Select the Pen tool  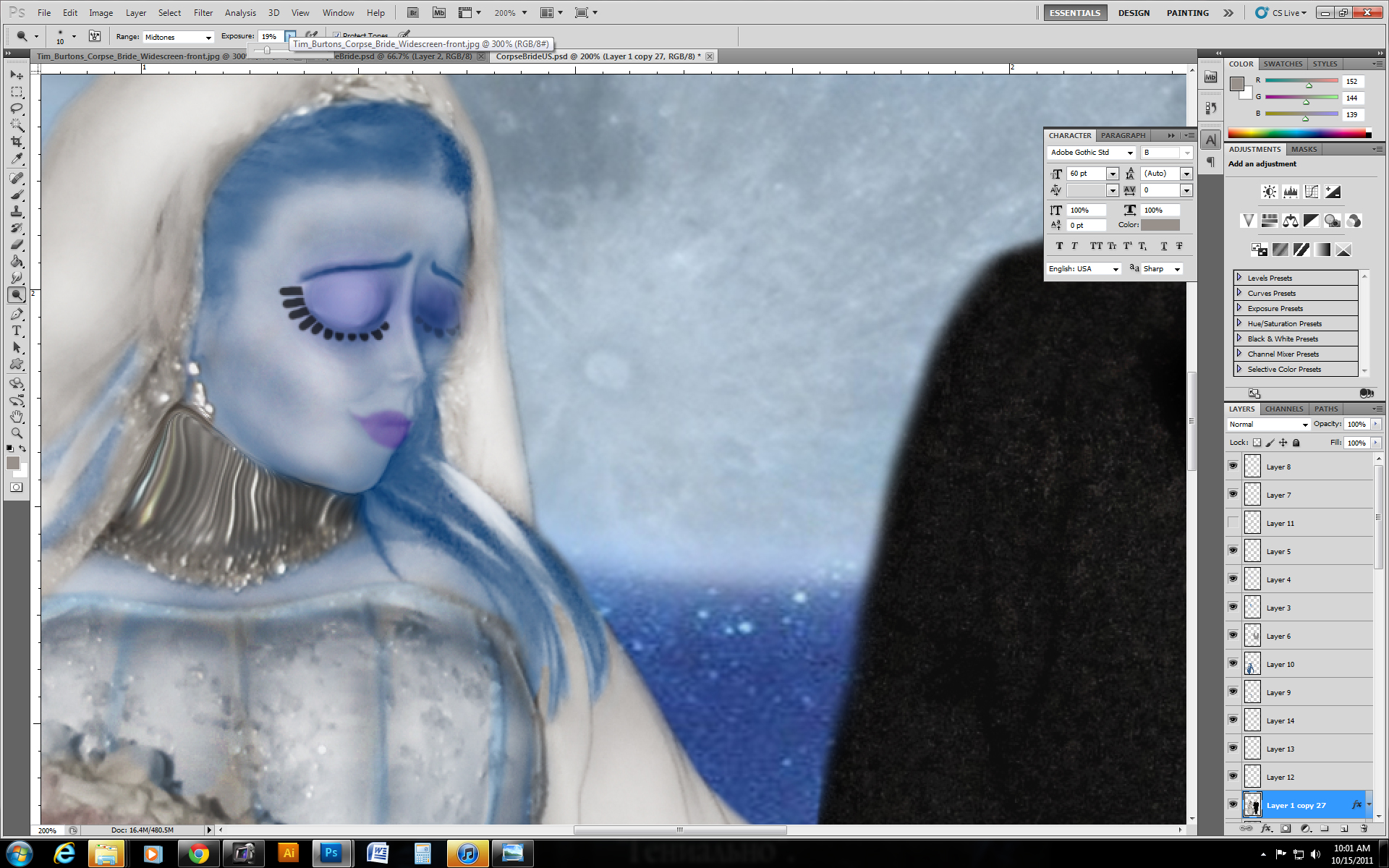click(17, 314)
